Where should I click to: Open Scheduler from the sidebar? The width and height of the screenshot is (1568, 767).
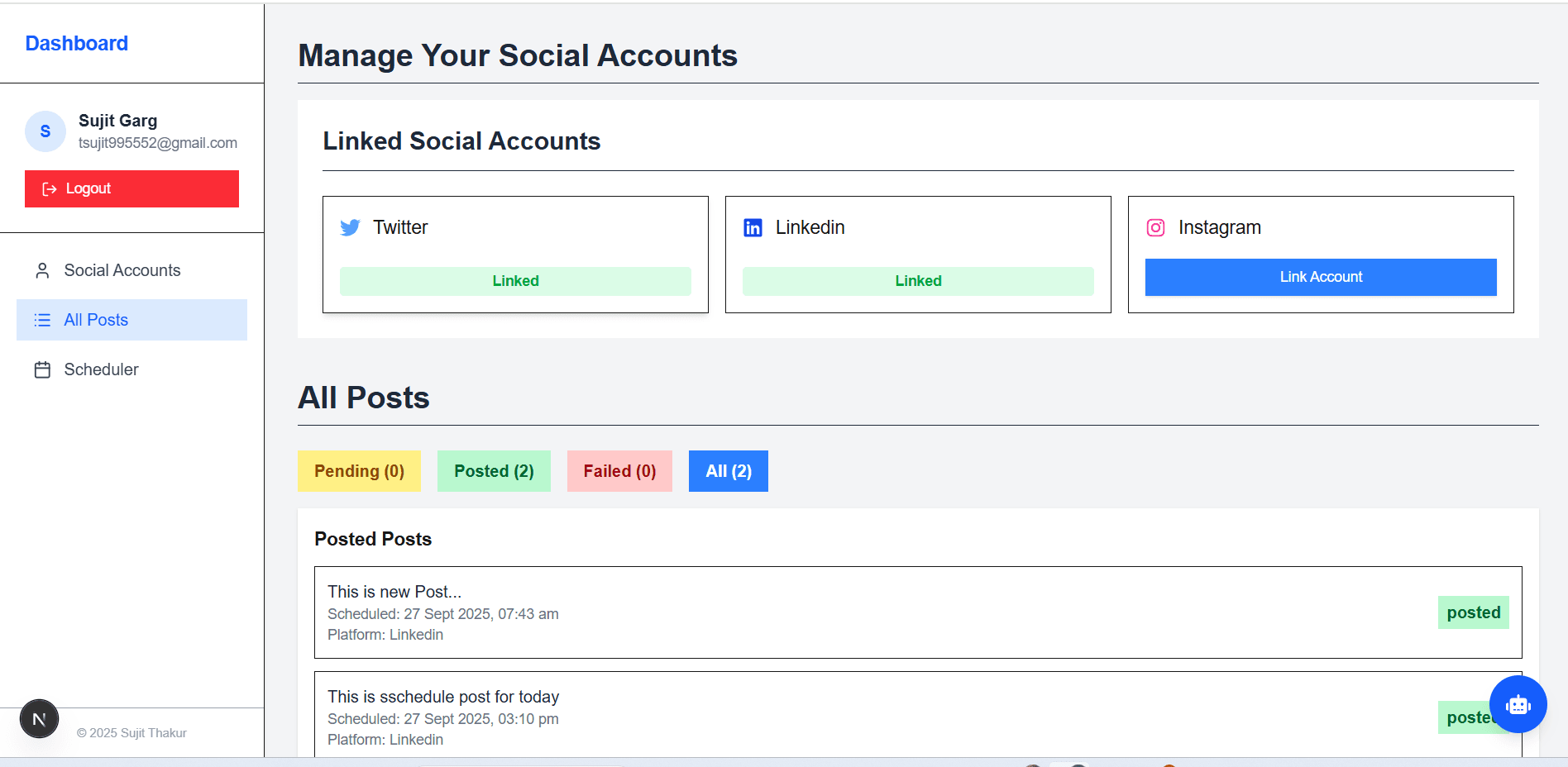click(101, 369)
